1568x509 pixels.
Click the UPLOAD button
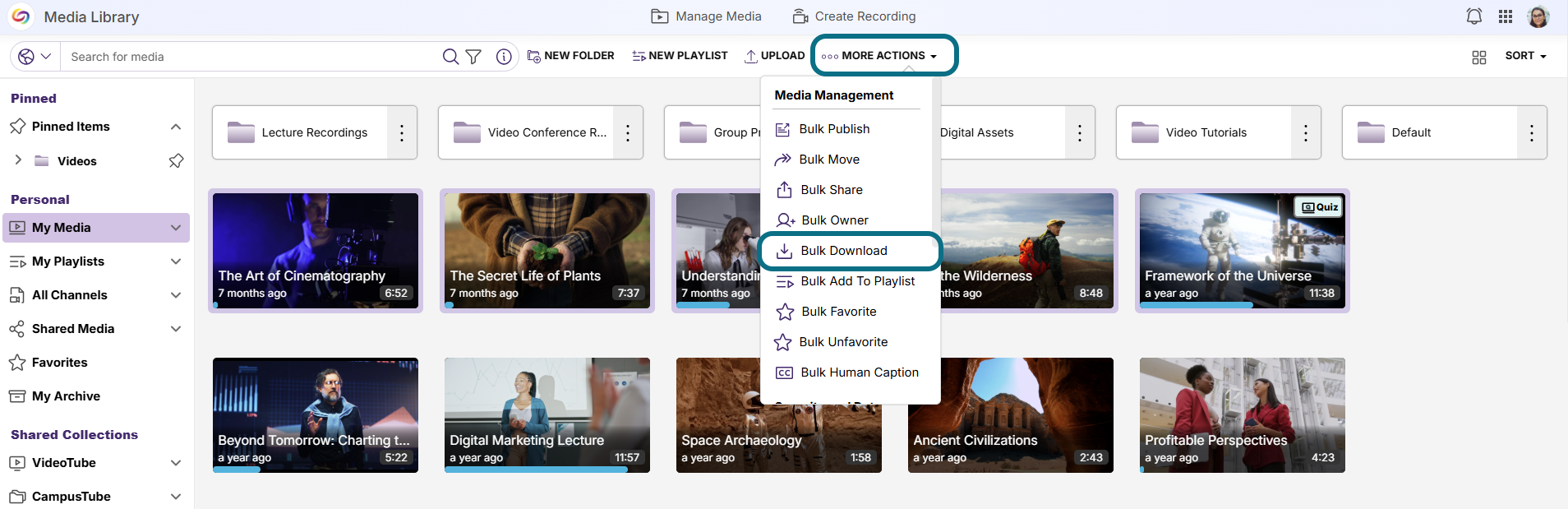[774, 56]
